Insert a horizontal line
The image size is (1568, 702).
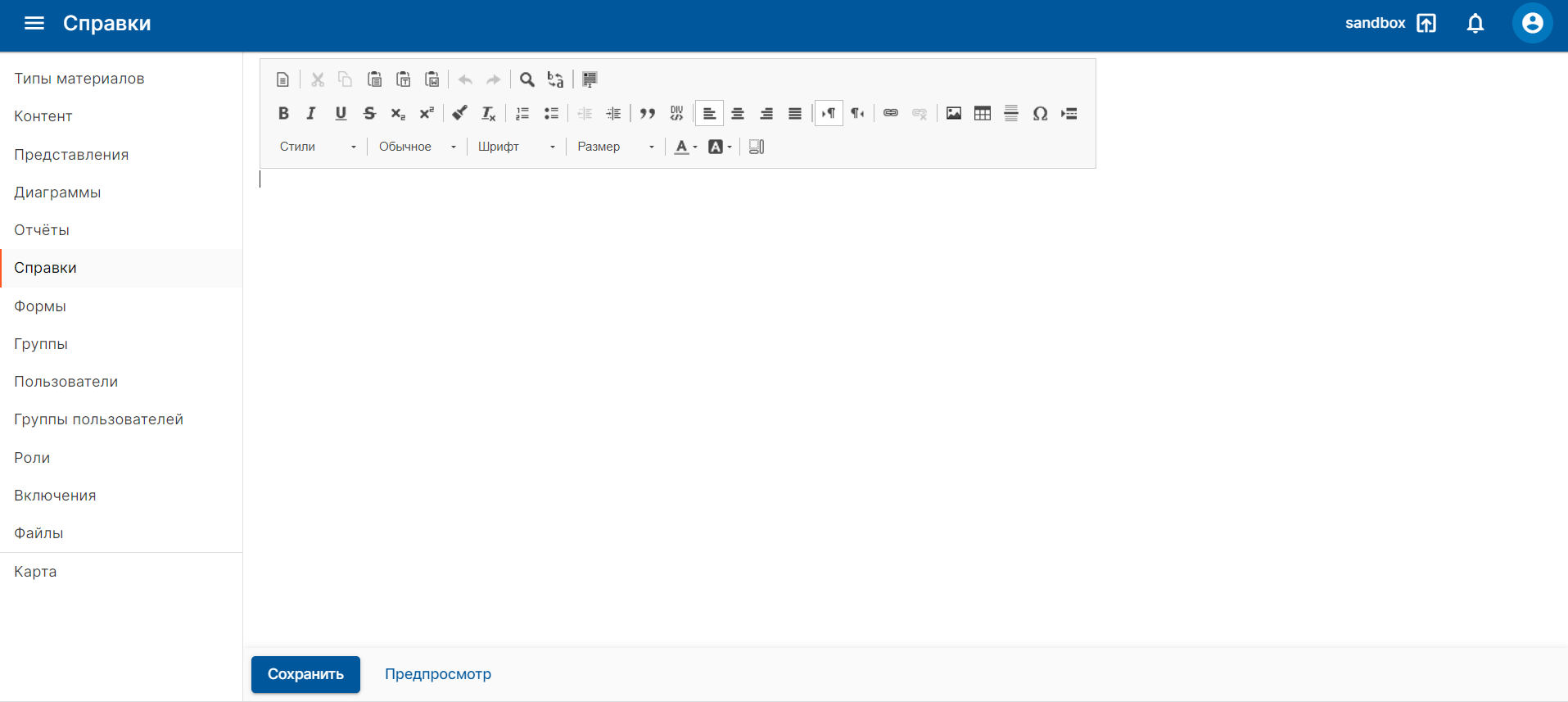pos(1011,113)
